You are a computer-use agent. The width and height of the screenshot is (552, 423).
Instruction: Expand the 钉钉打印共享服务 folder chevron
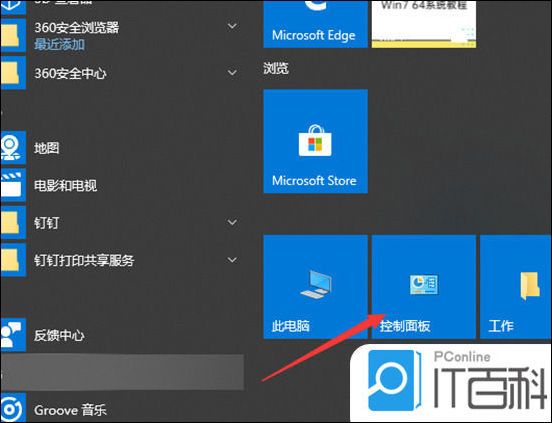click(232, 260)
